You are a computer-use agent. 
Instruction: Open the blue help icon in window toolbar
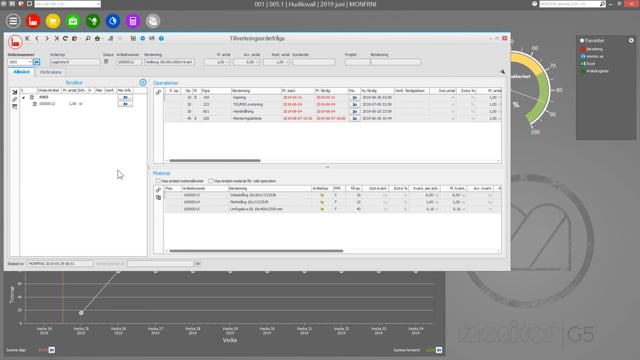tap(162, 38)
